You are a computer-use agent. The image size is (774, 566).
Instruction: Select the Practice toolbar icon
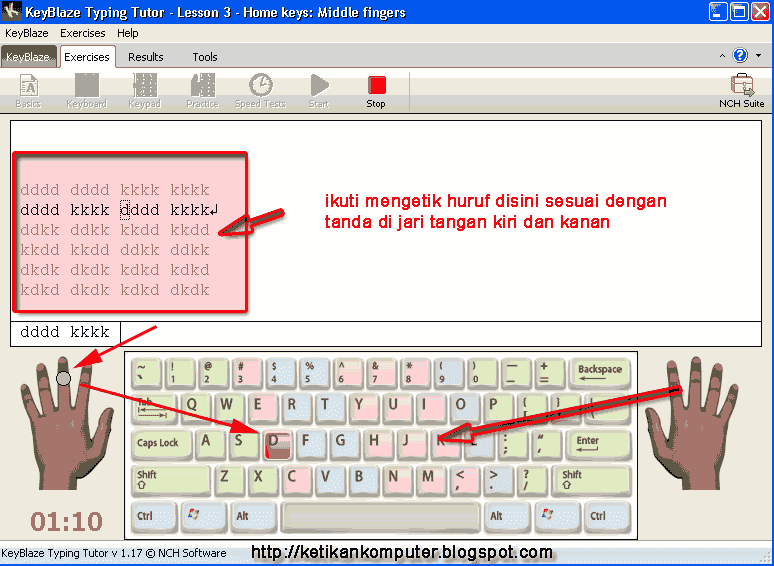tap(202, 91)
